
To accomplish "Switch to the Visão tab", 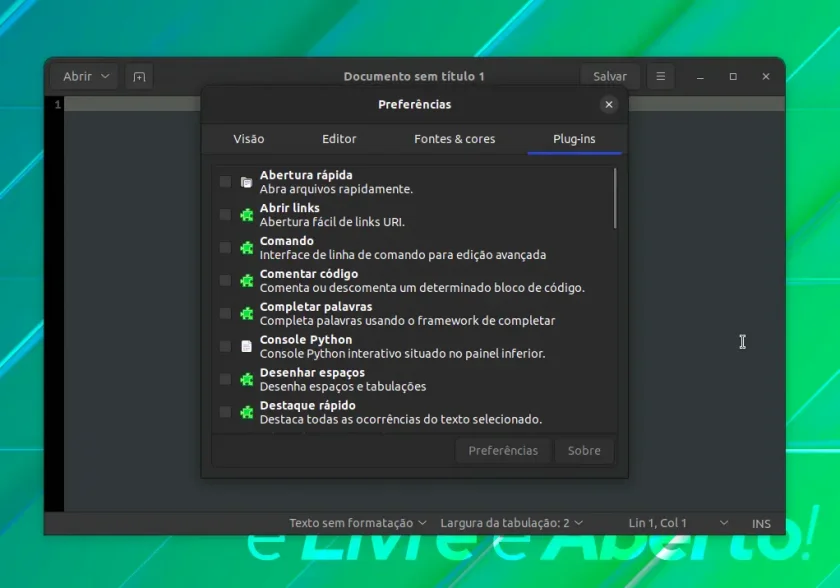I will click(x=249, y=139).
